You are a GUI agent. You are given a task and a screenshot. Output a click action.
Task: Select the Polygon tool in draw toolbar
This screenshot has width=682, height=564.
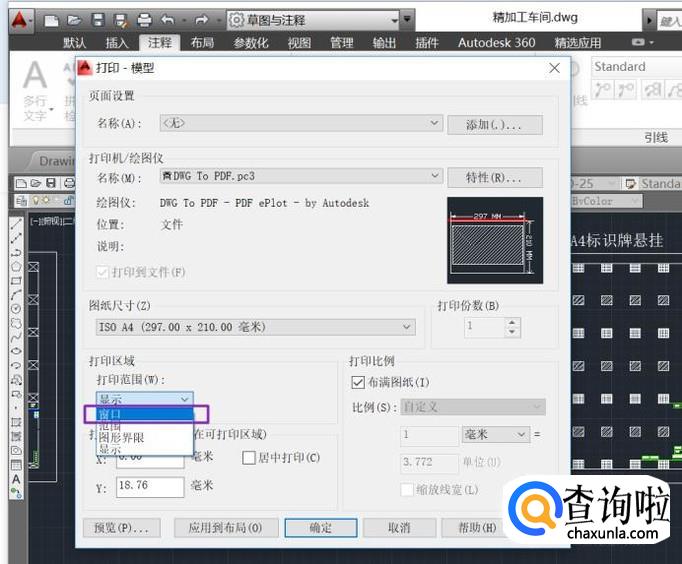click(x=16, y=267)
